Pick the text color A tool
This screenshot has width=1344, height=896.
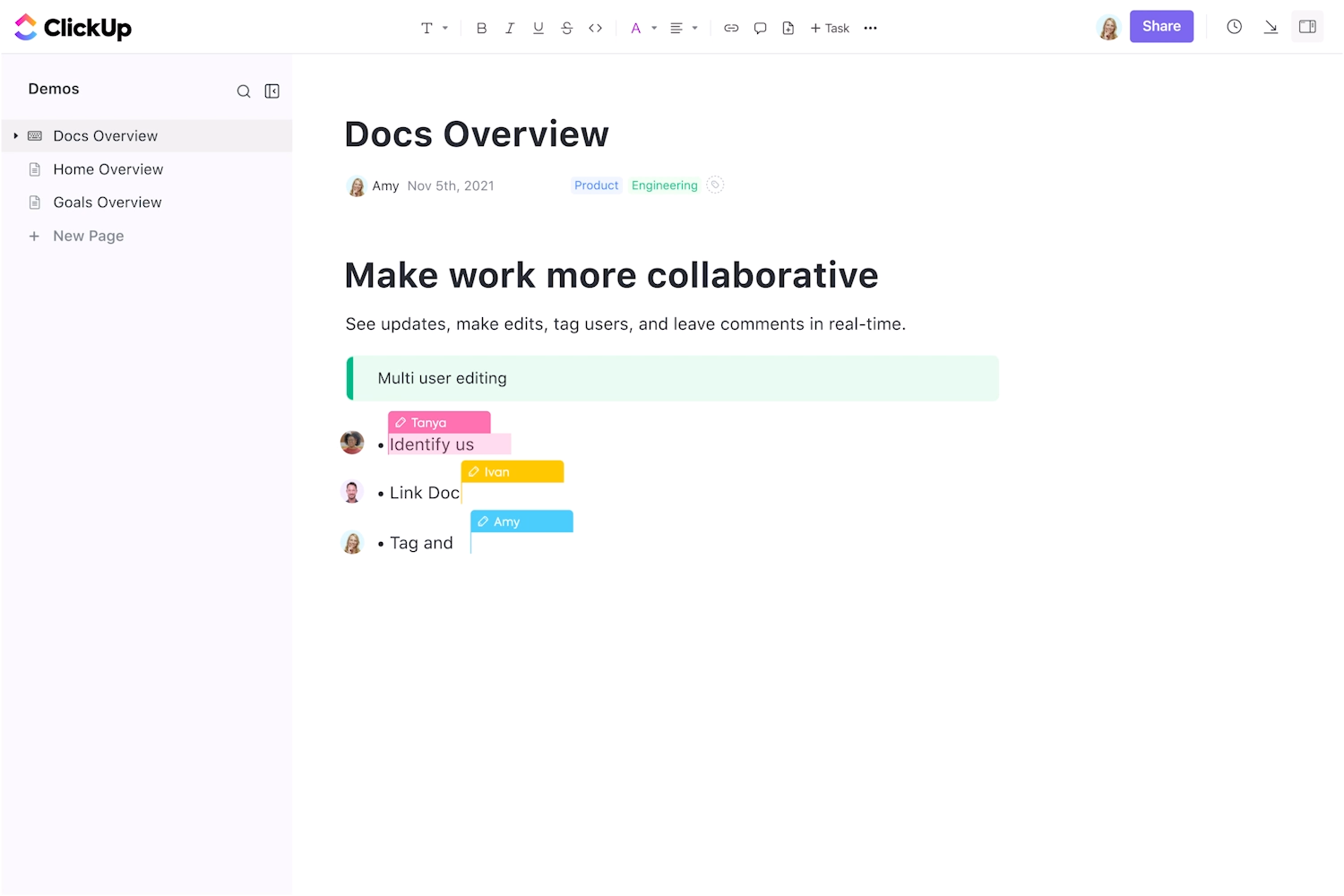[x=636, y=29]
